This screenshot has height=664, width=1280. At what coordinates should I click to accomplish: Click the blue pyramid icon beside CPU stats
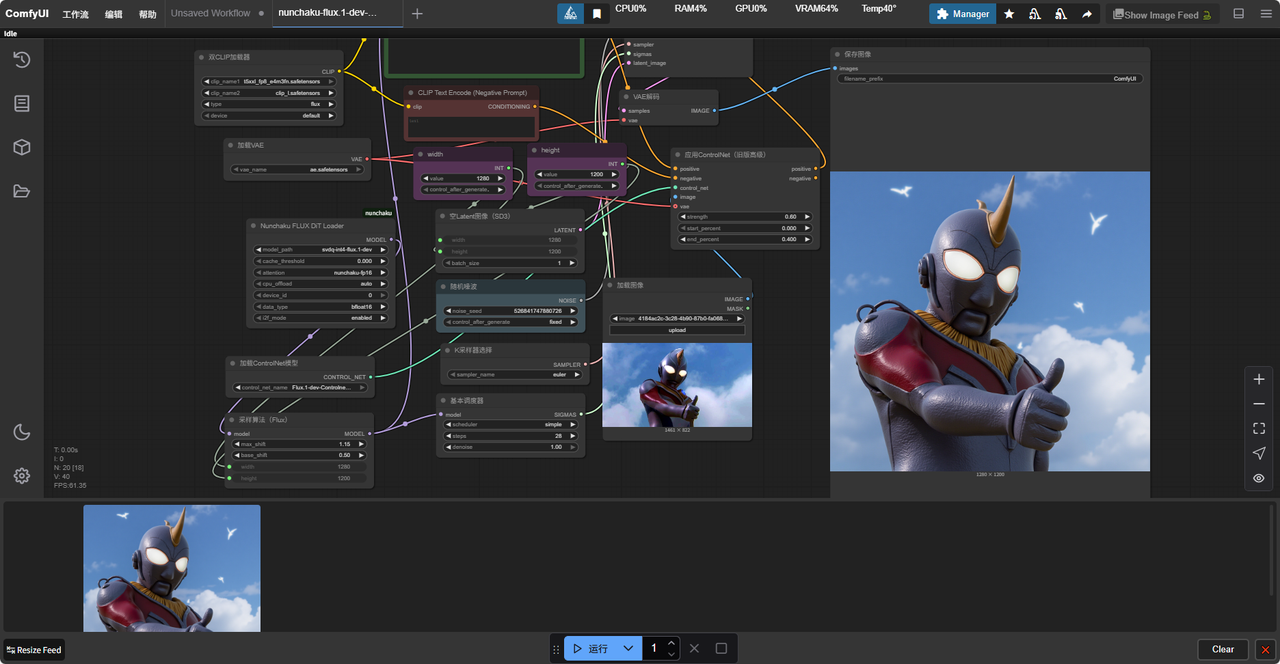point(570,14)
